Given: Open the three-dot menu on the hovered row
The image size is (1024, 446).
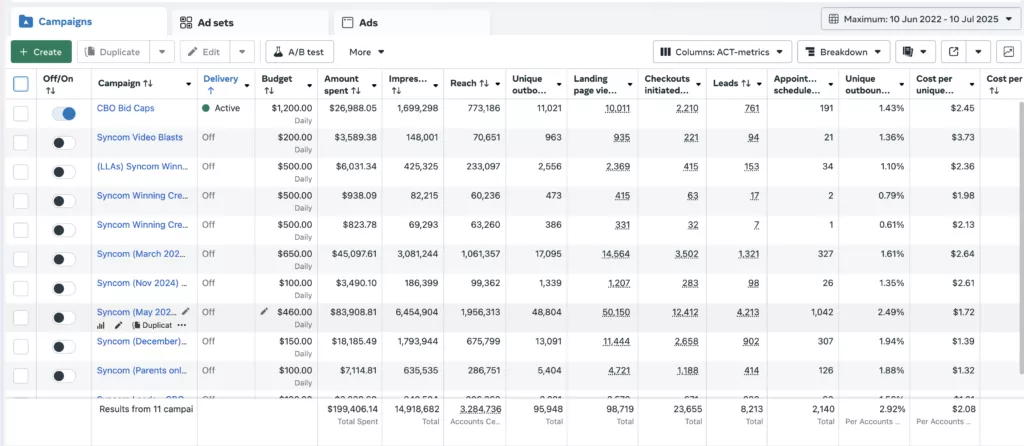Looking at the screenshot, I should [182, 325].
